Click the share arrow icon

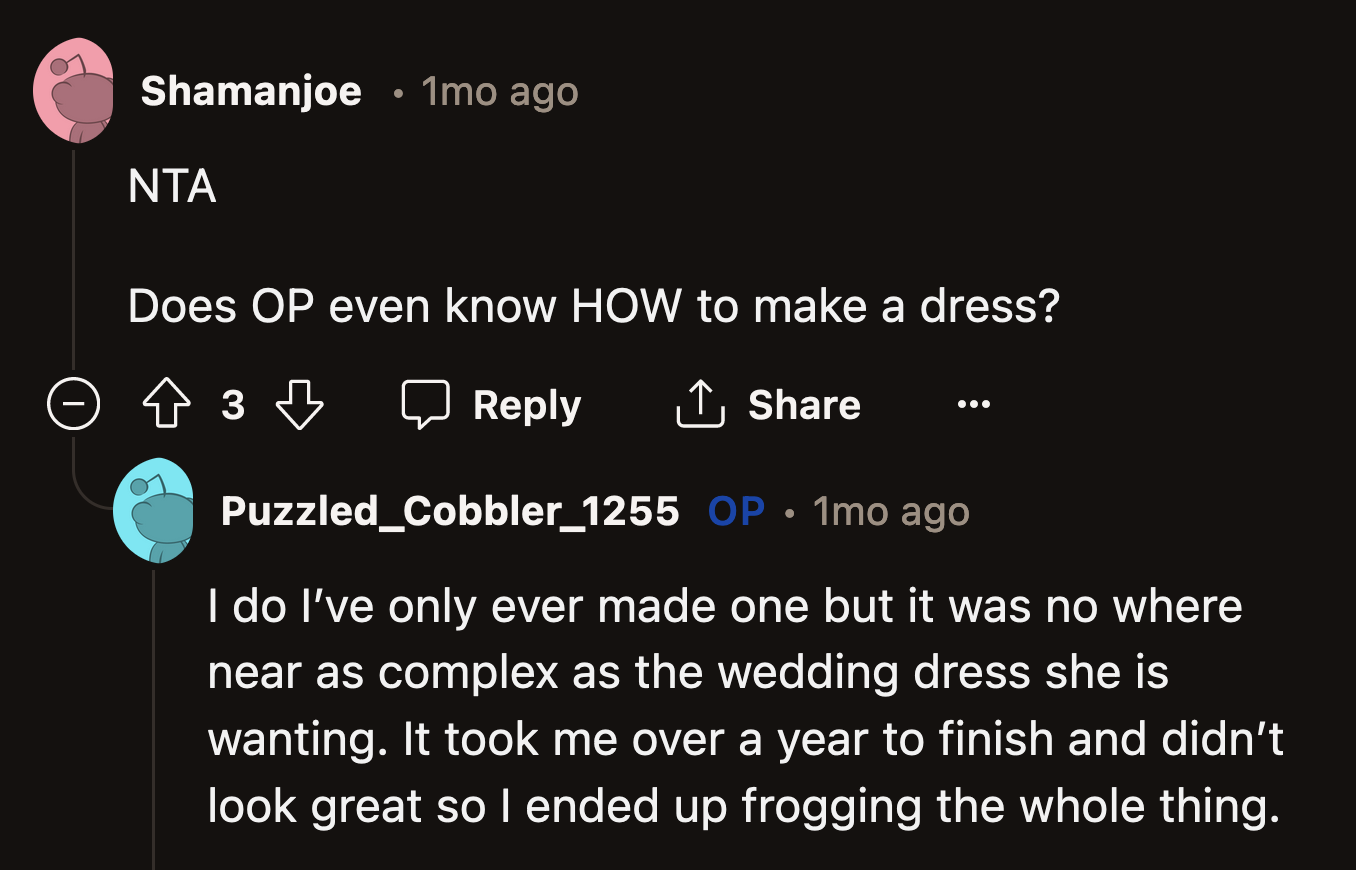(700, 405)
